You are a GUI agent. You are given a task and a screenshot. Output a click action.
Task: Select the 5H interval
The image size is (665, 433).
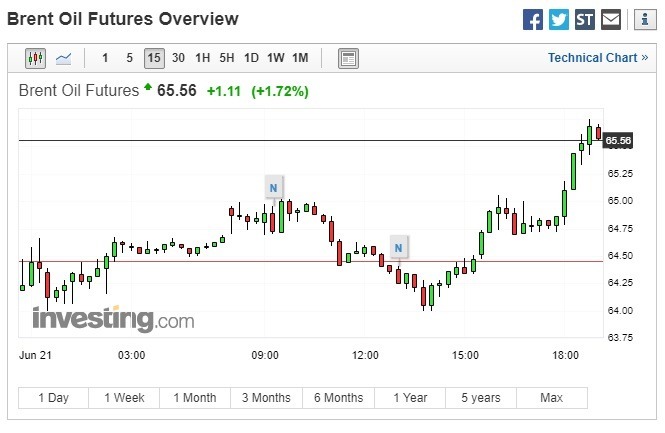pos(227,58)
